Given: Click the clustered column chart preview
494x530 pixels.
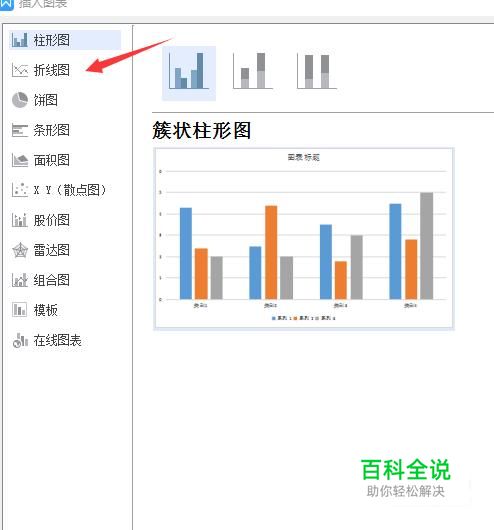Looking at the screenshot, I should click(x=304, y=239).
